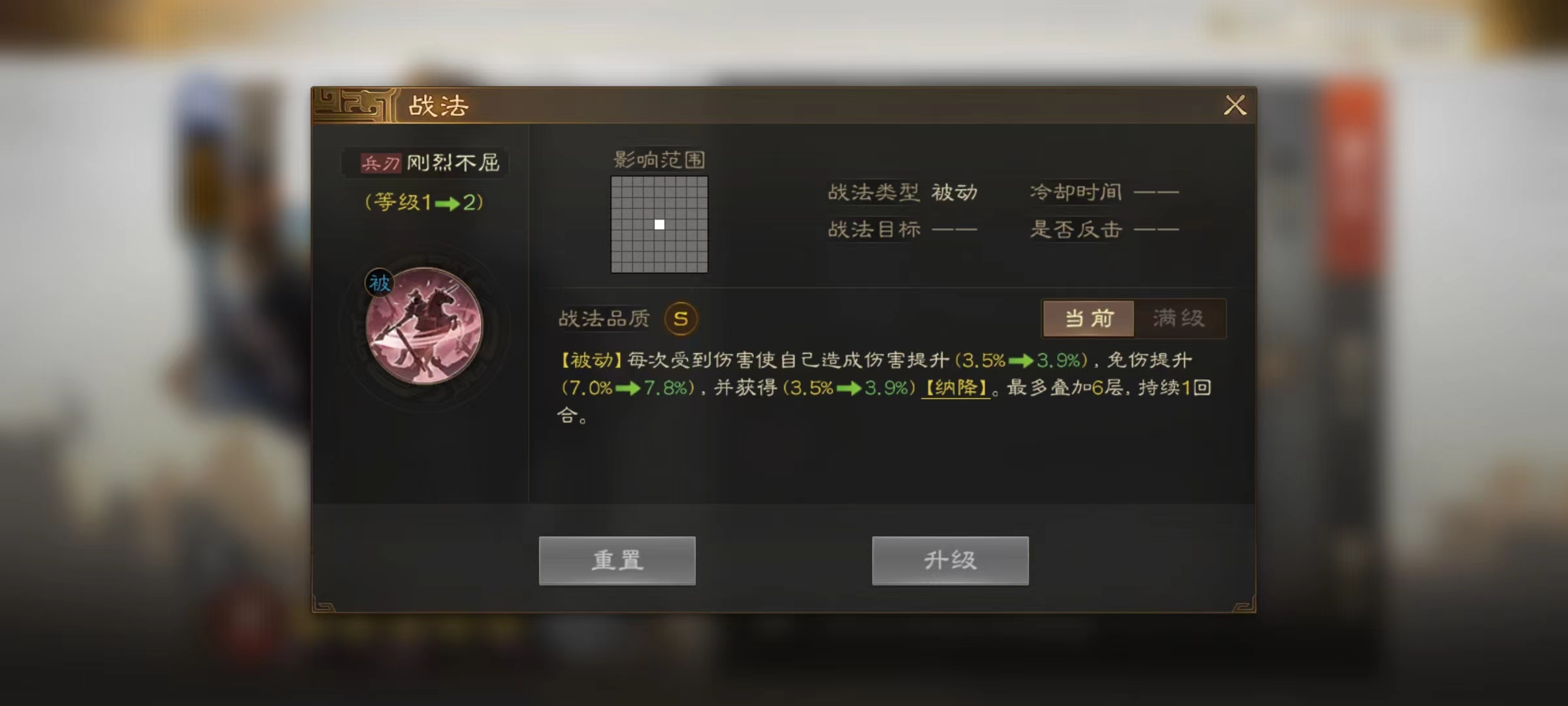1568x706 pixels.
Task: Click the 刚烈不屈 skill name label
Action: pyautogui.click(x=453, y=163)
